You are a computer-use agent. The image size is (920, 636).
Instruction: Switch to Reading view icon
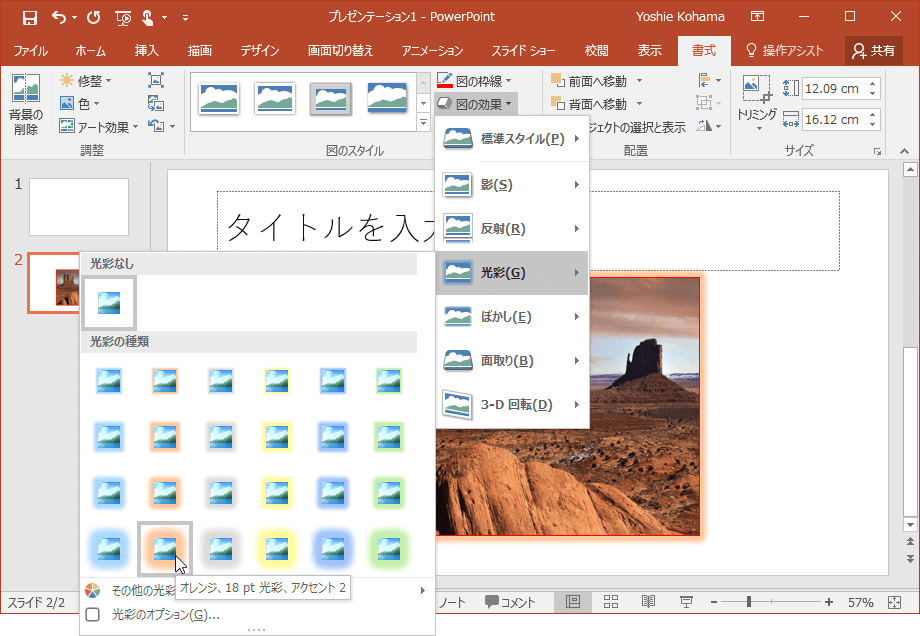coord(648,602)
